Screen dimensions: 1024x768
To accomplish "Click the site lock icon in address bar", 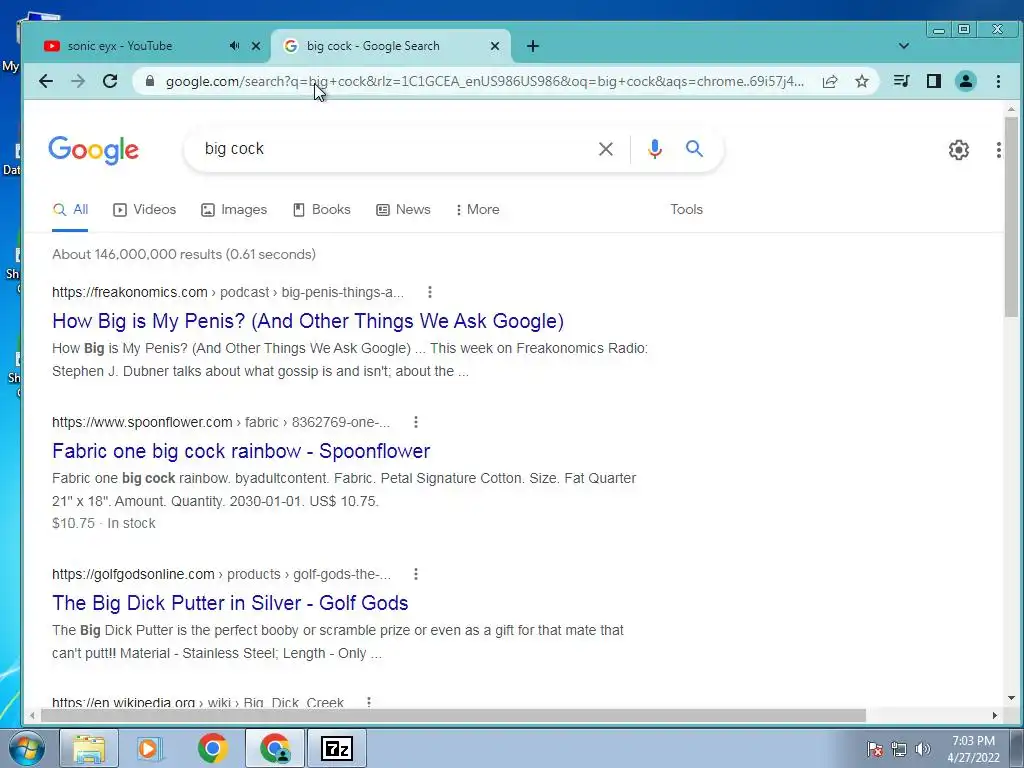I will coord(150,81).
